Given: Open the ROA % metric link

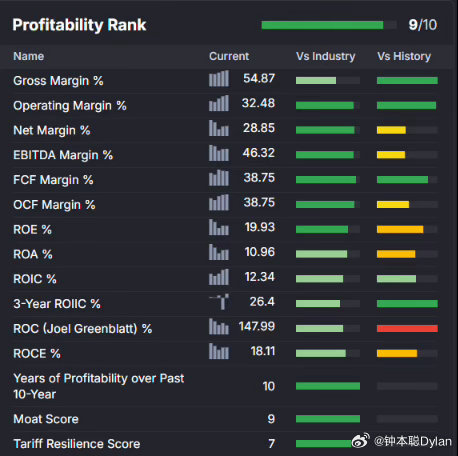Looking at the screenshot, I should click(33, 254).
